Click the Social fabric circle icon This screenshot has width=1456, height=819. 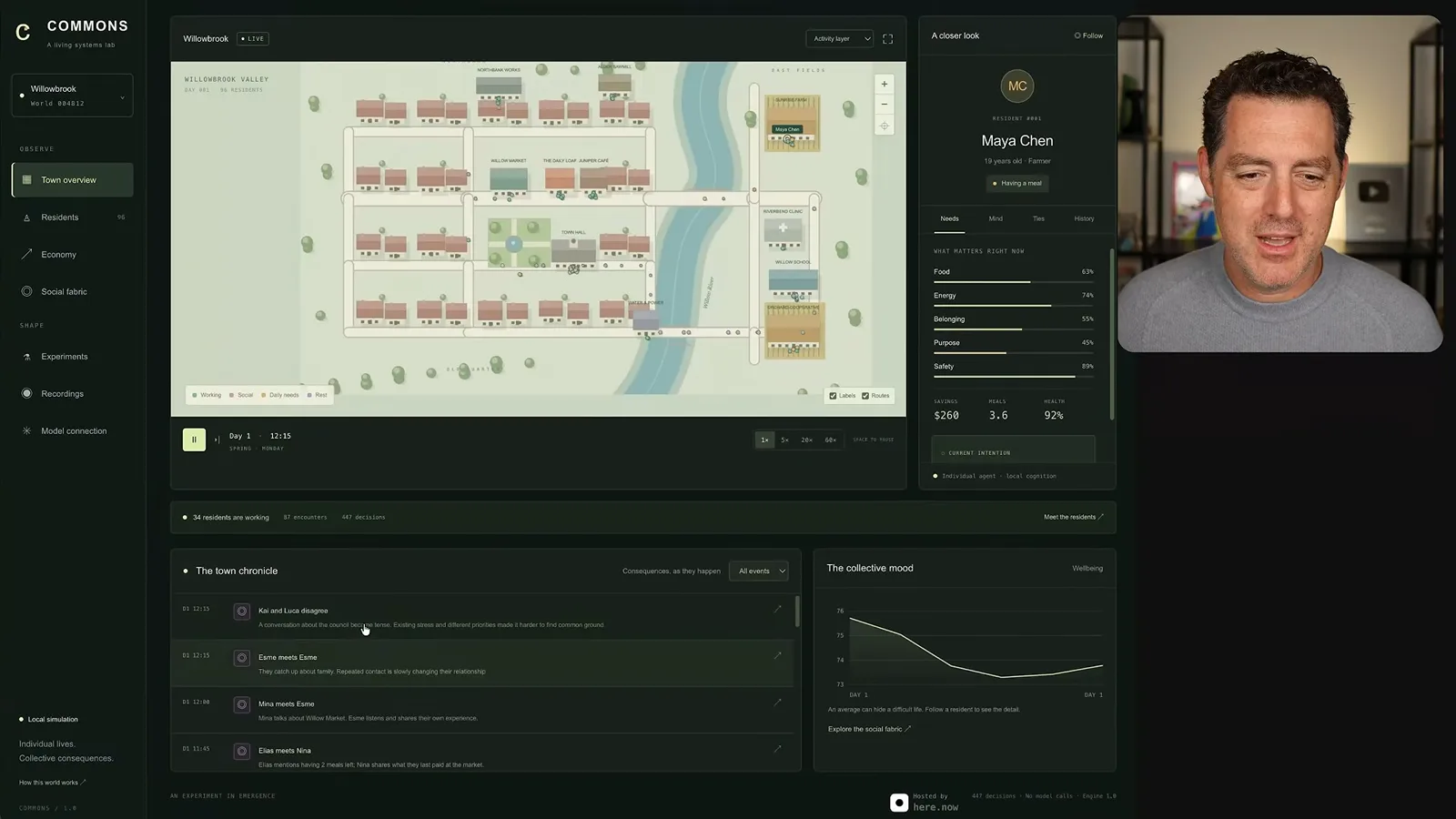click(x=26, y=292)
